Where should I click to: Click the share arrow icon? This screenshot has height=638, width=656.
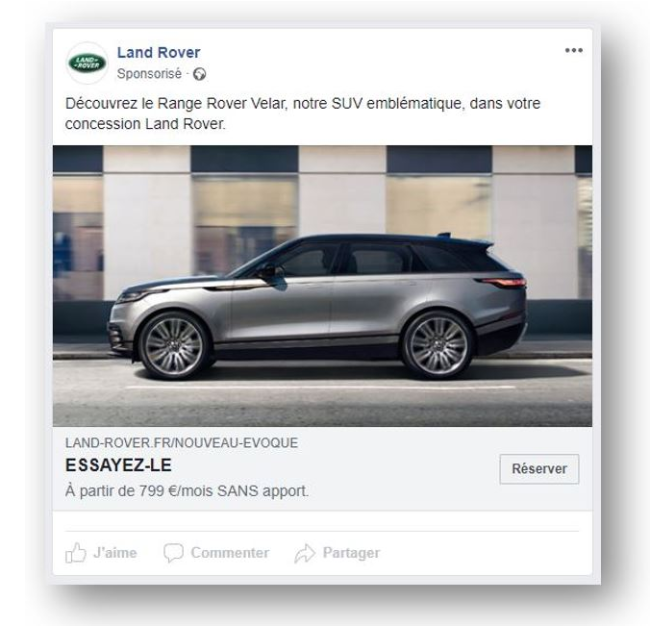(305, 553)
